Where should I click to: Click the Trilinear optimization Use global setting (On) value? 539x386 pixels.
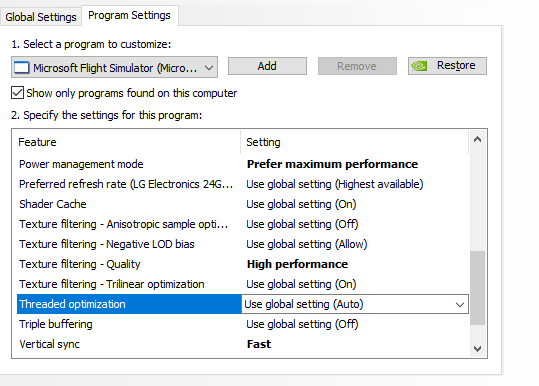pos(301,284)
